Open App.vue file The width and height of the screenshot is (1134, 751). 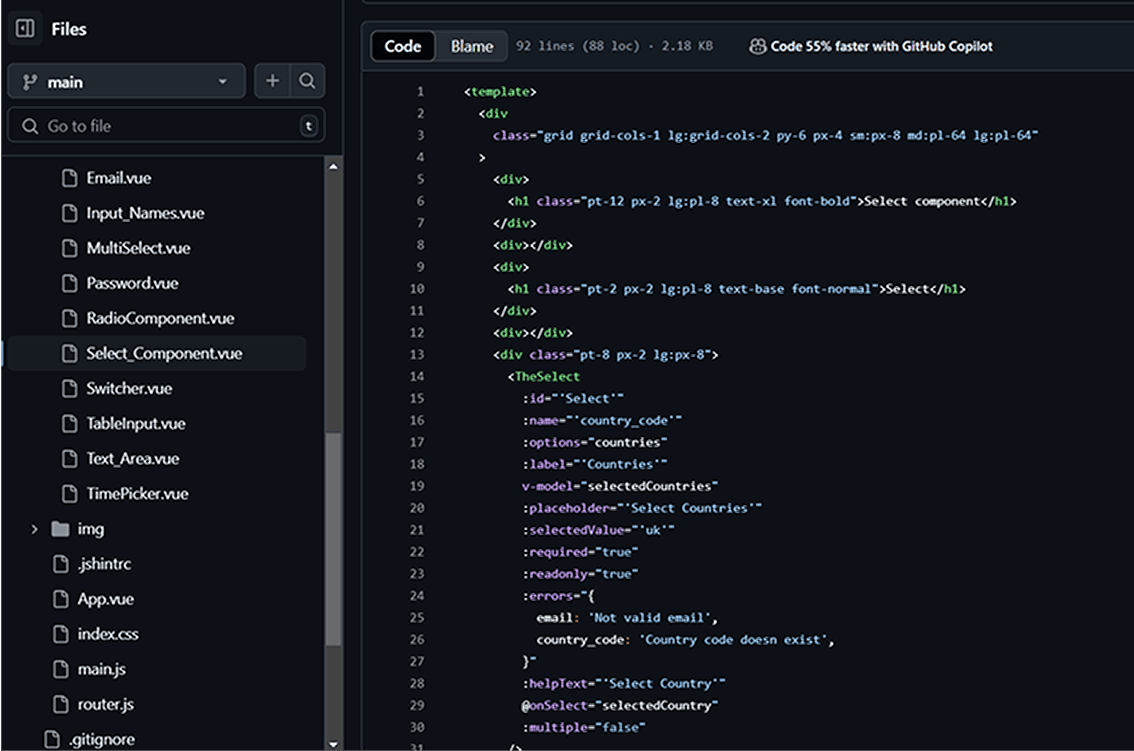[x=106, y=599]
